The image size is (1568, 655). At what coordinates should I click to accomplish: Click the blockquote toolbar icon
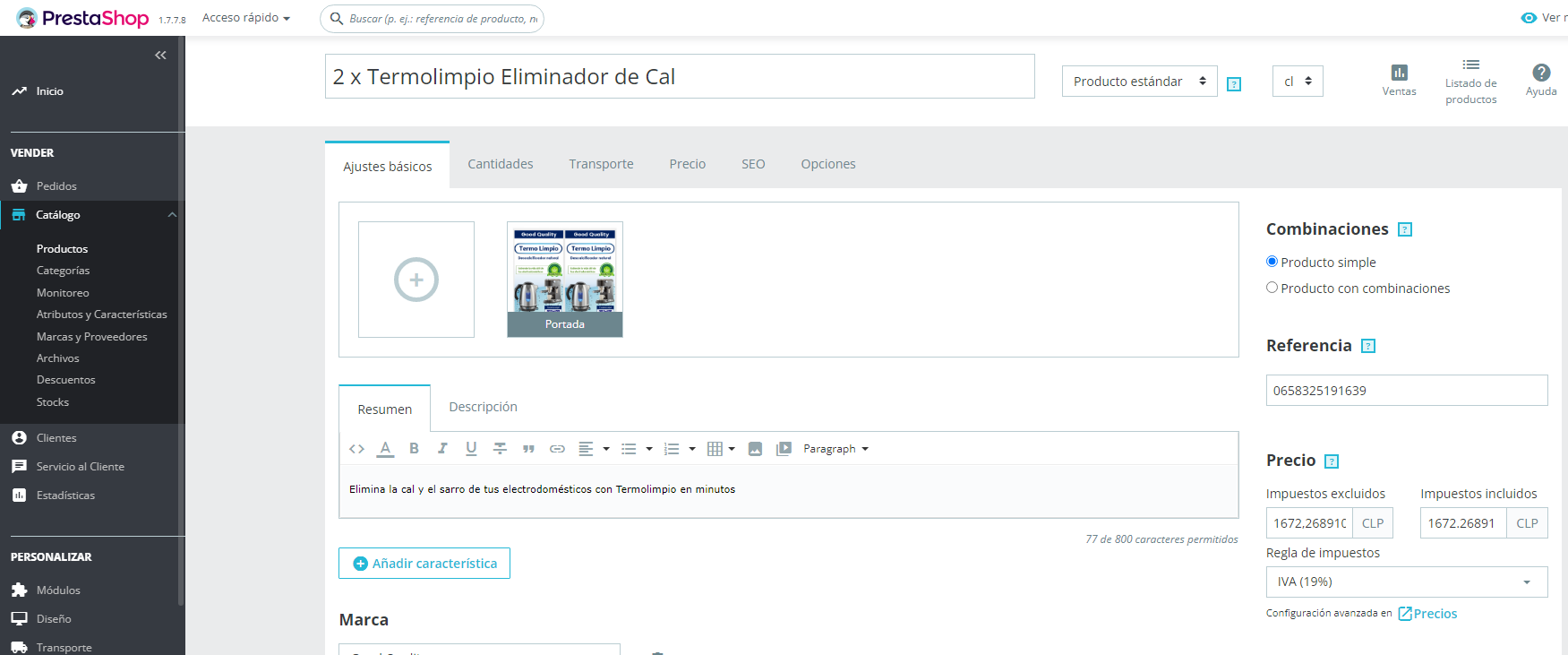(x=528, y=449)
